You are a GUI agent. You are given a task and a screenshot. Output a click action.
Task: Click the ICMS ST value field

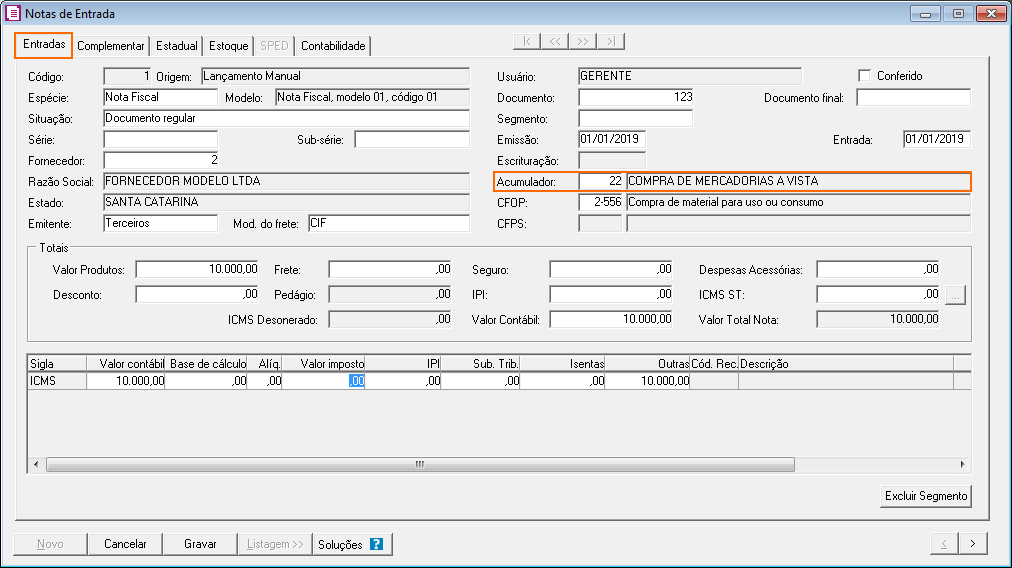pos(878,294)
